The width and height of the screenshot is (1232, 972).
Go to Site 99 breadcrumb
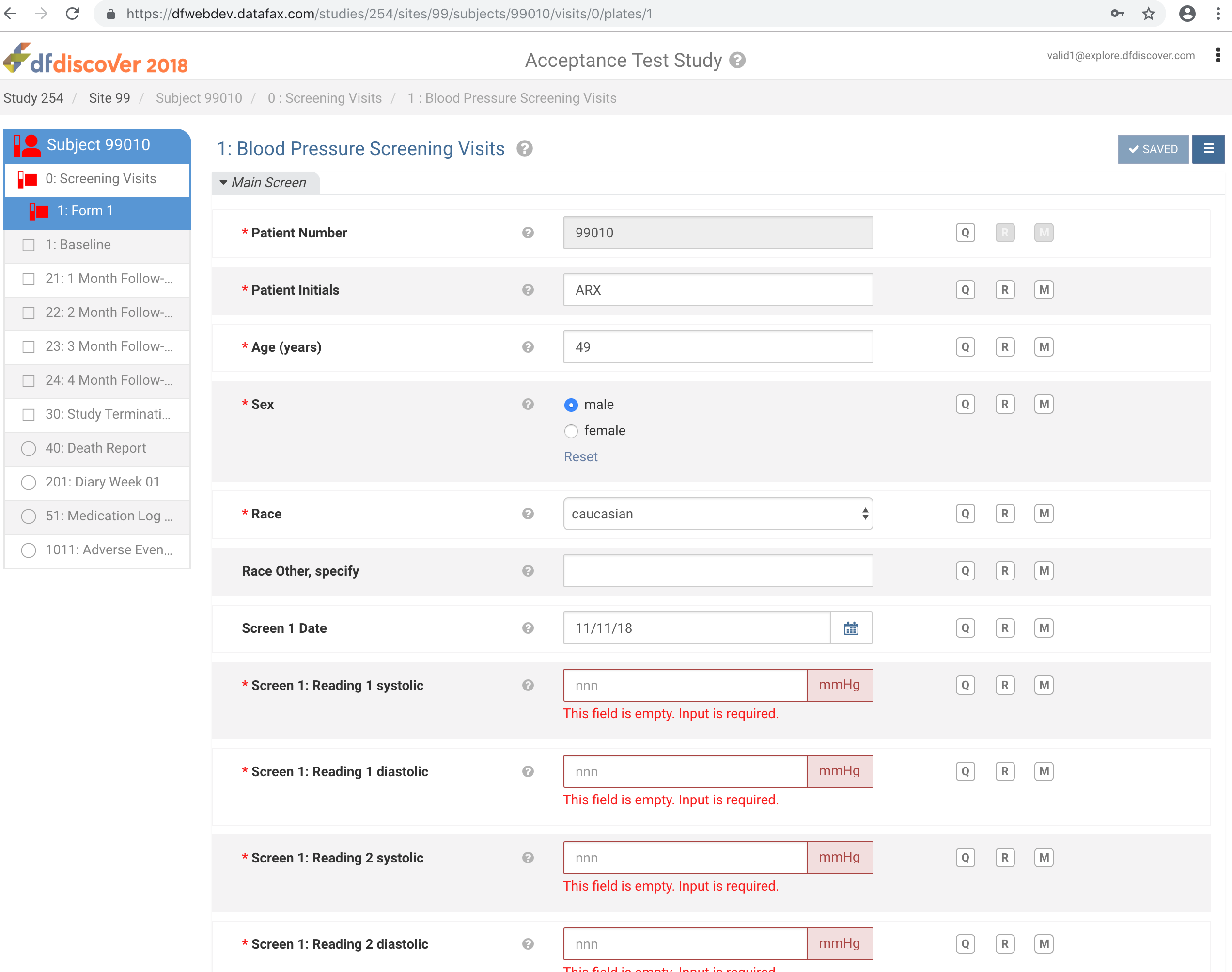(x=109, y=98)
